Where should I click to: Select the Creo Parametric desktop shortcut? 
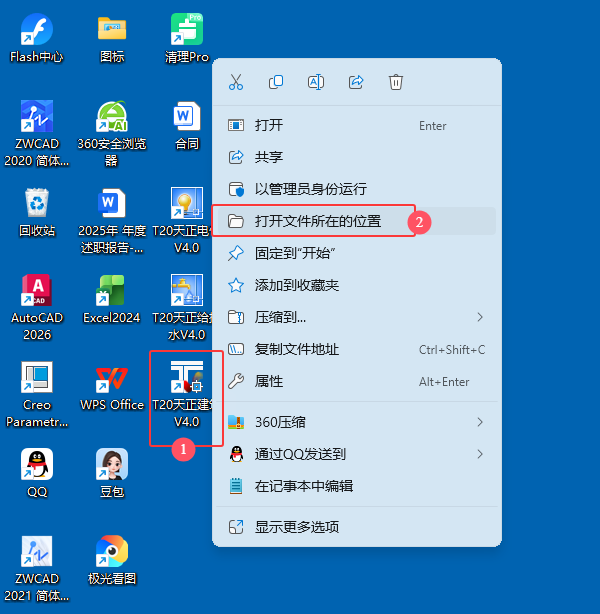tap(36, 394)
